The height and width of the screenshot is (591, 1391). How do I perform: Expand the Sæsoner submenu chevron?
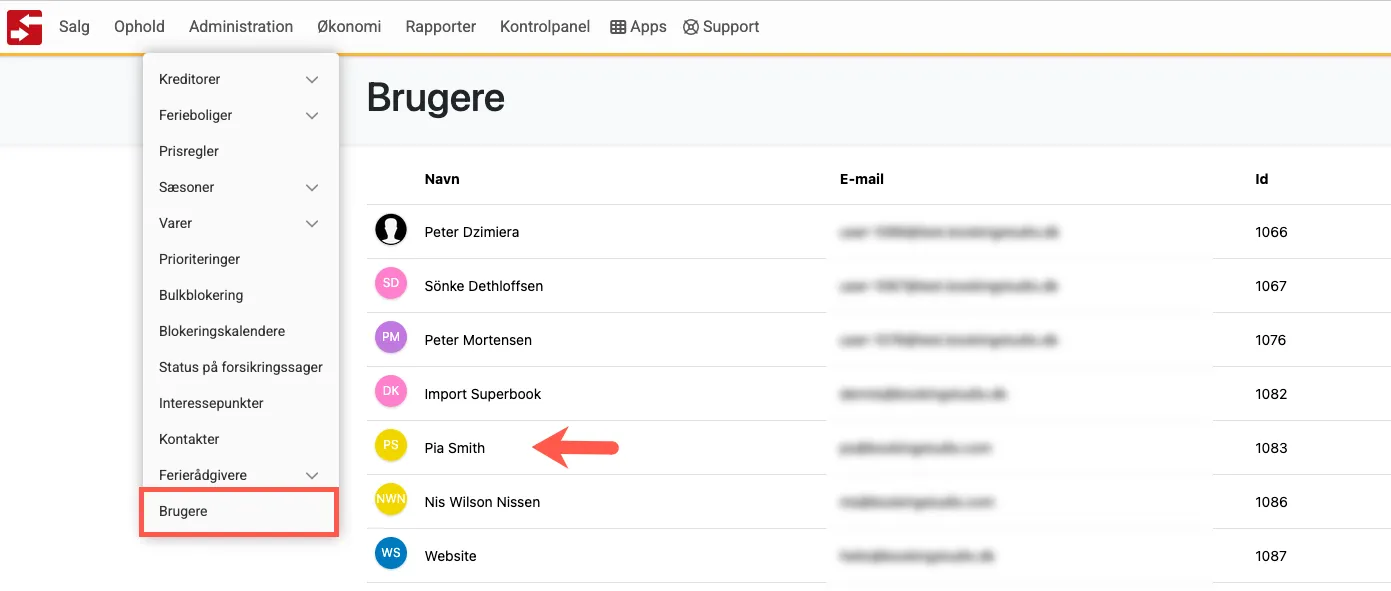pyautogui.click(x=312, y=187)
